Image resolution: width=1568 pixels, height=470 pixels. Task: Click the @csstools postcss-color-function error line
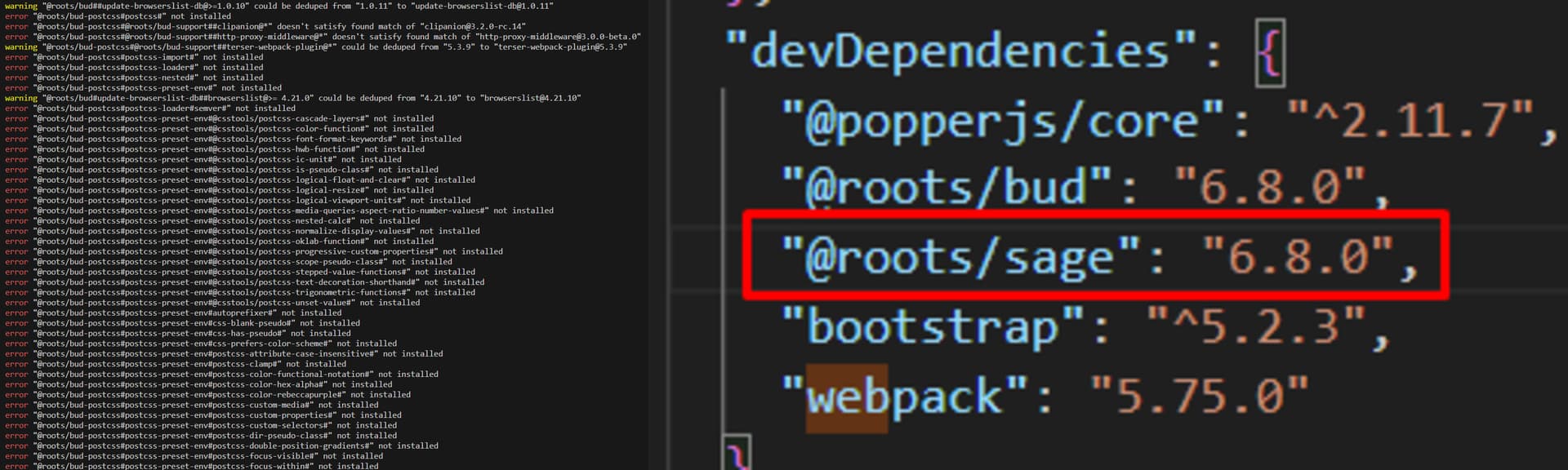pos(220,129)
